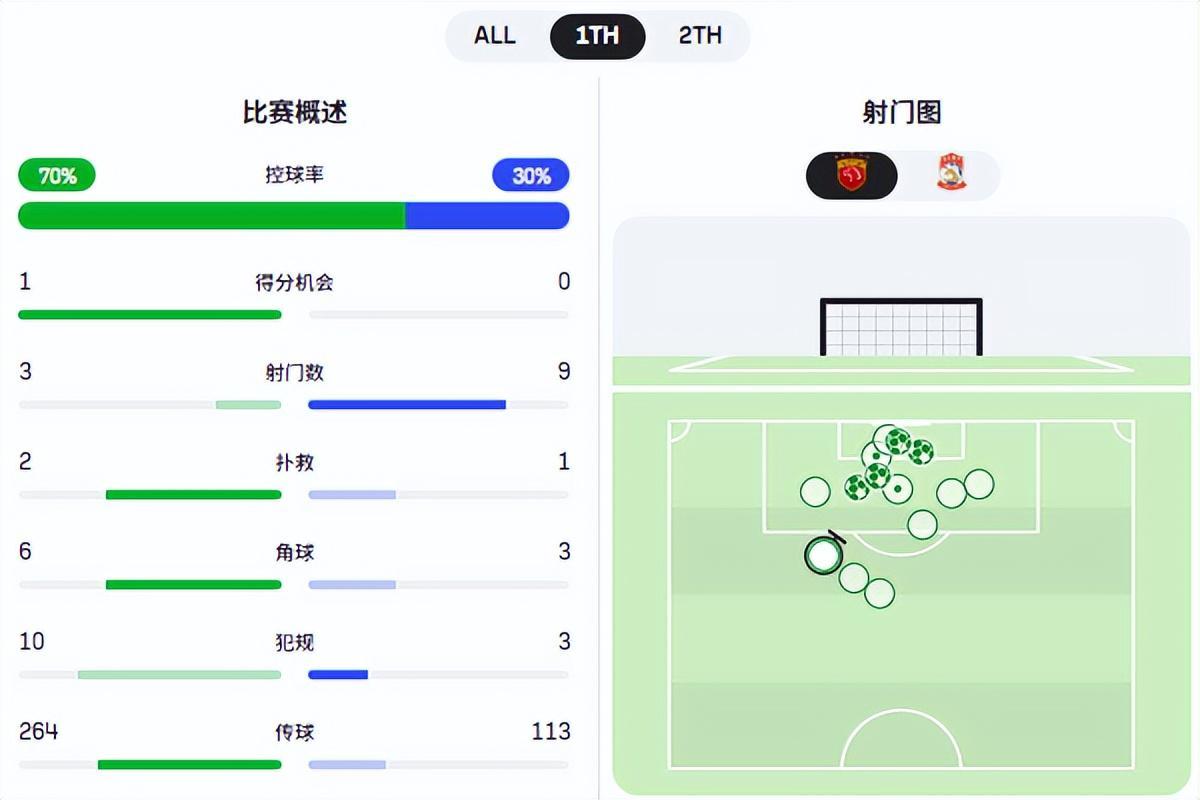Click the lowest shot marker outside the box
The height and width of the screenshot is (800, 1200).
(879, 593)
